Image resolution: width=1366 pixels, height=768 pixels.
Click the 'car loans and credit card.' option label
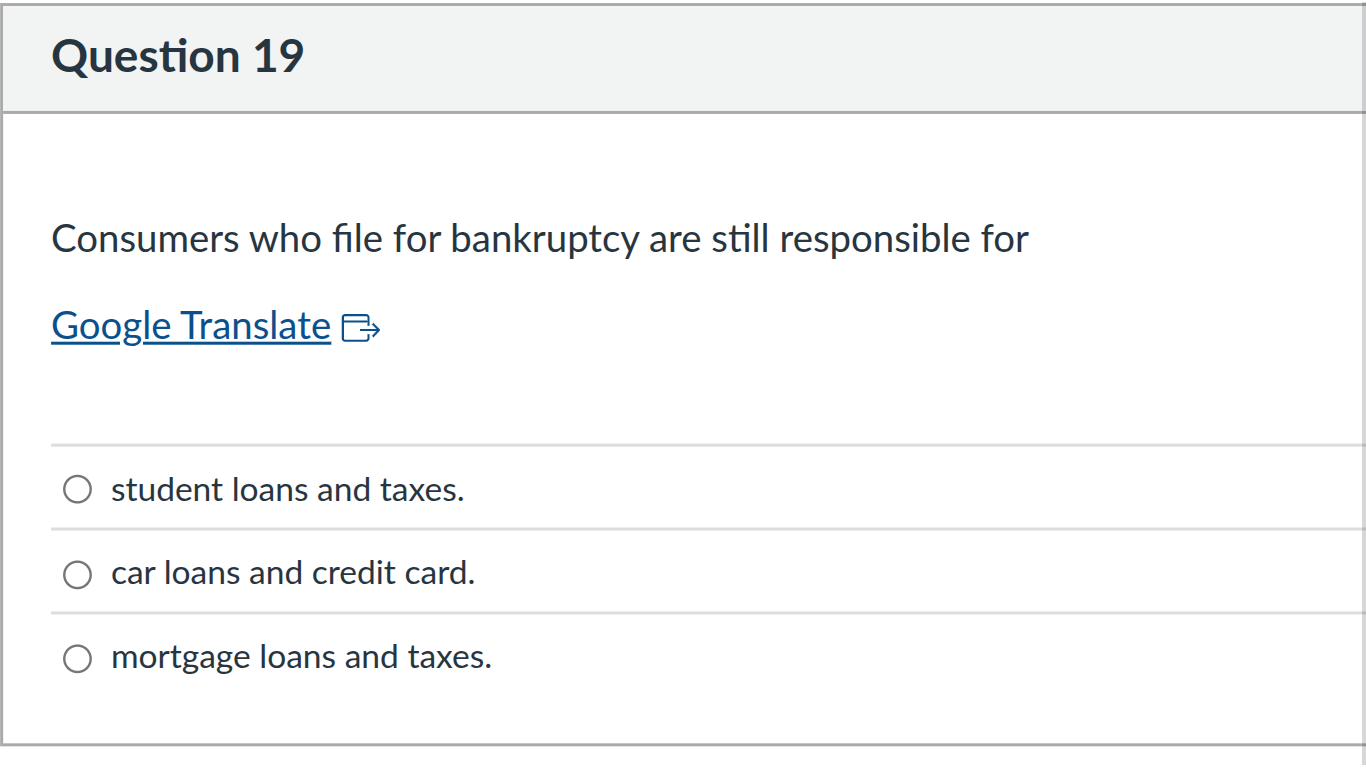(293, 574)
